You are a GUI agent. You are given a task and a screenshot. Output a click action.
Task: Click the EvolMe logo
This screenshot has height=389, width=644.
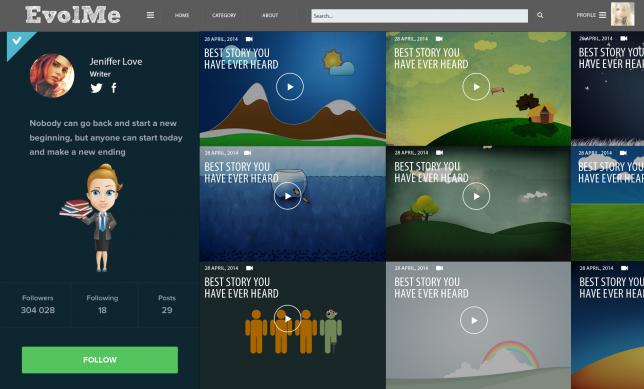point(73,15)
